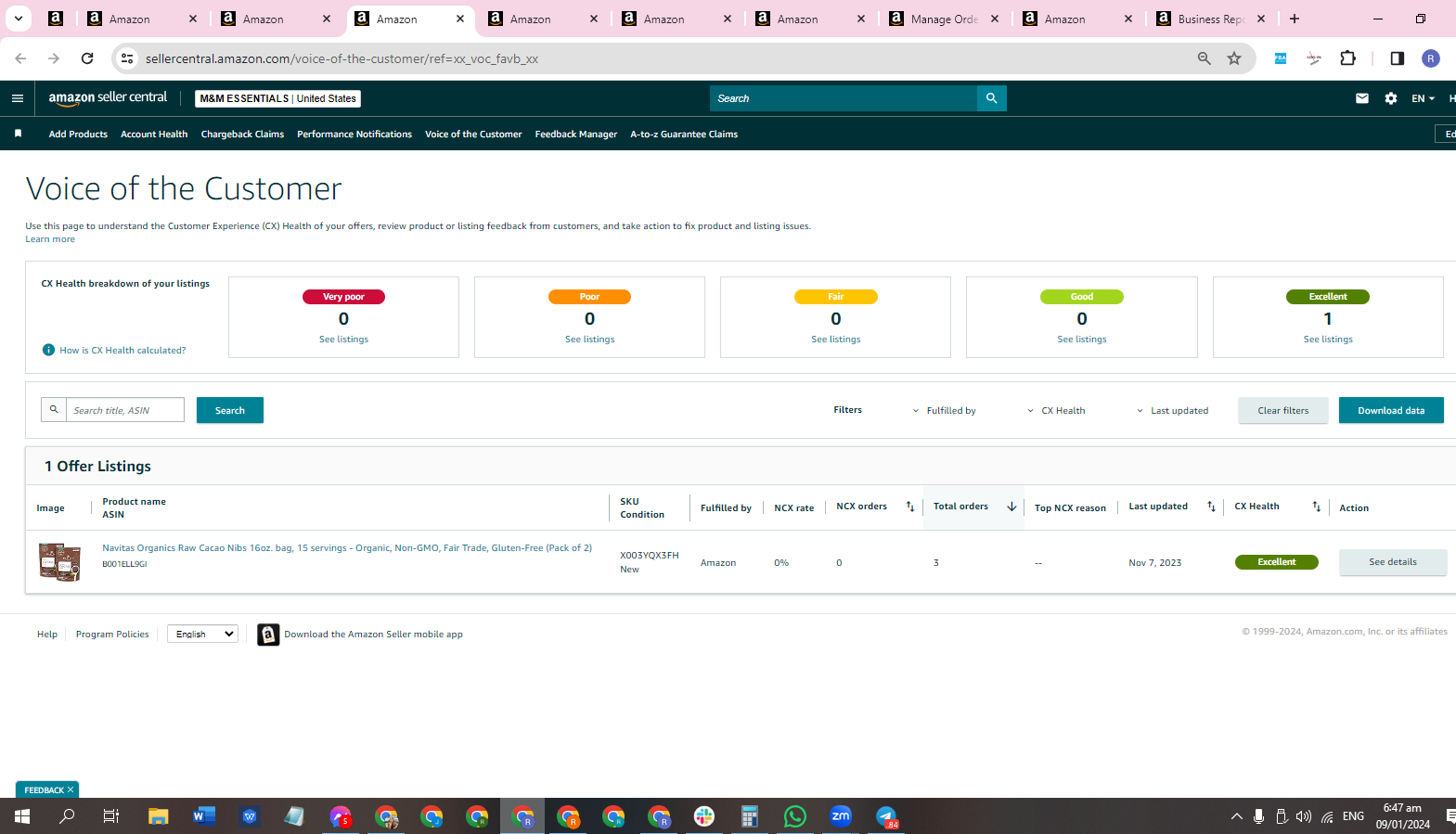Open the Seller Central hamburger menu
Screen dimensions: 1456x834
[x=18, y=98]
